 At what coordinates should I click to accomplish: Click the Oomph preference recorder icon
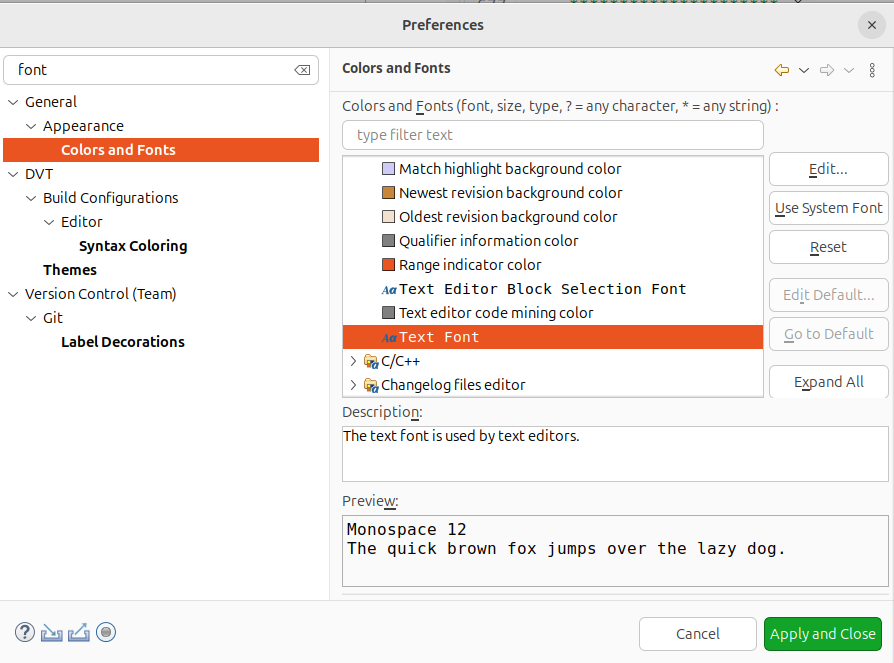106,632
